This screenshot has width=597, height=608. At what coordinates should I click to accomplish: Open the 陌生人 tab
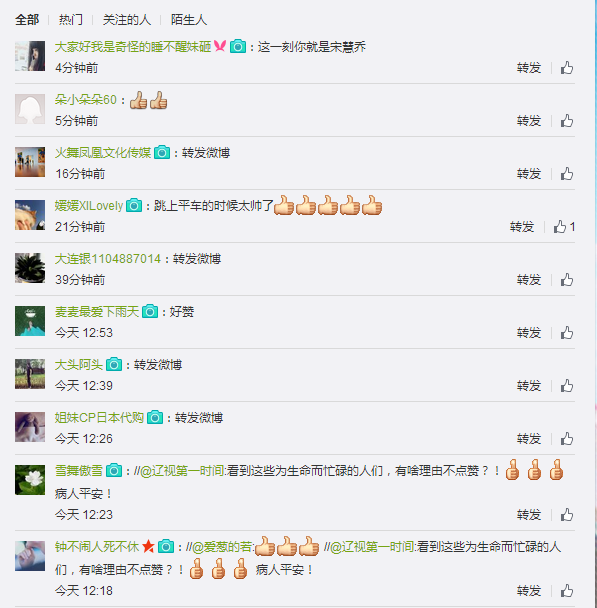coord(189,19)
